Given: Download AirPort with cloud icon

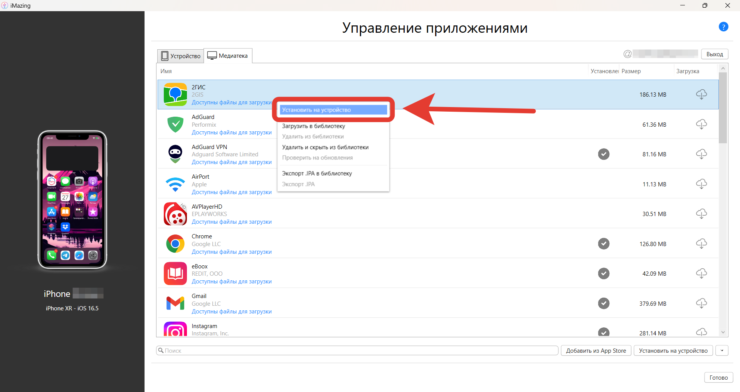Looking at the screenshot, I should pos(701,183).
